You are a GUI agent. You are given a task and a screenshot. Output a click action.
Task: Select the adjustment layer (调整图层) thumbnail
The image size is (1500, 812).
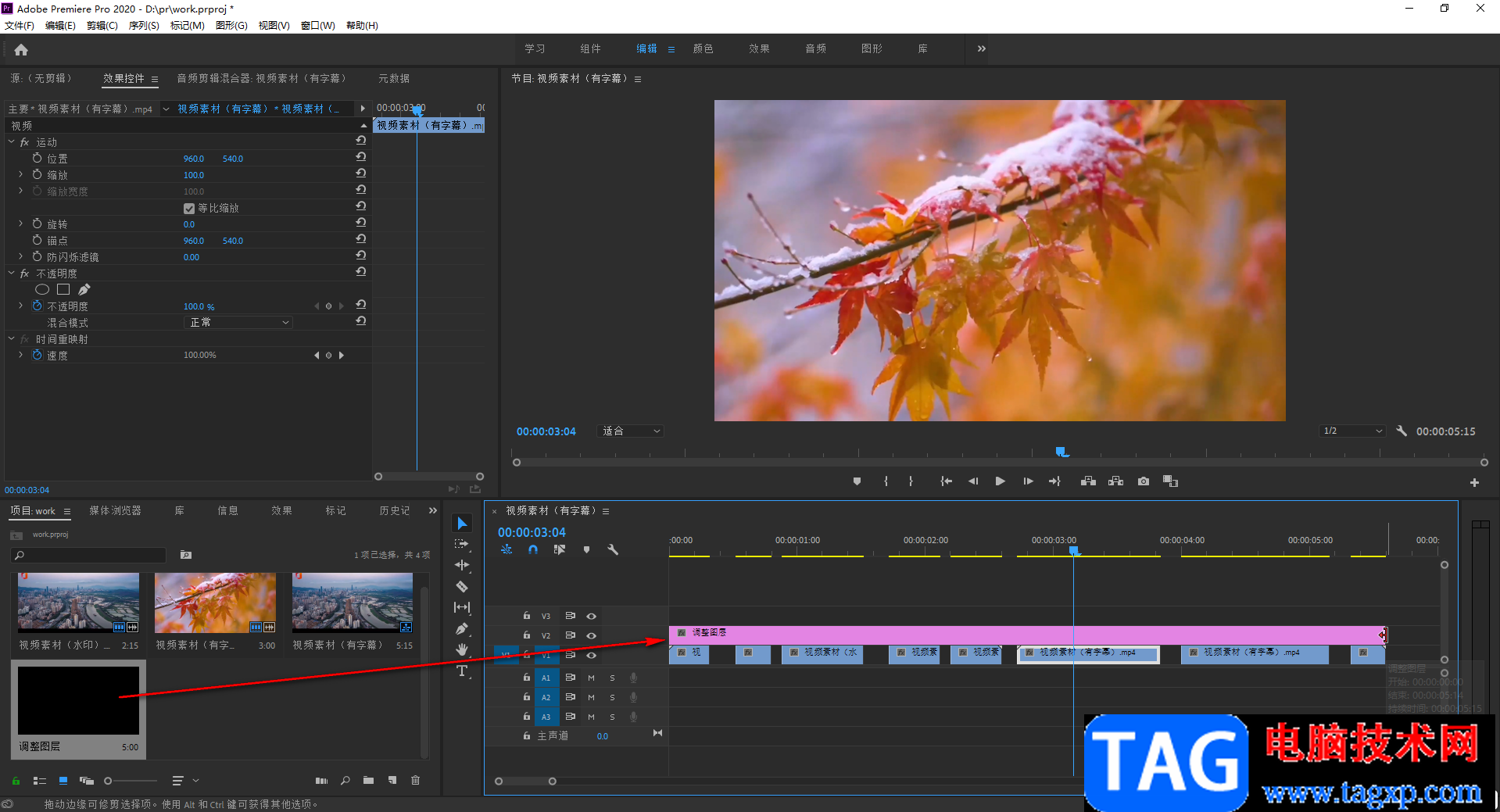[78, 700]
